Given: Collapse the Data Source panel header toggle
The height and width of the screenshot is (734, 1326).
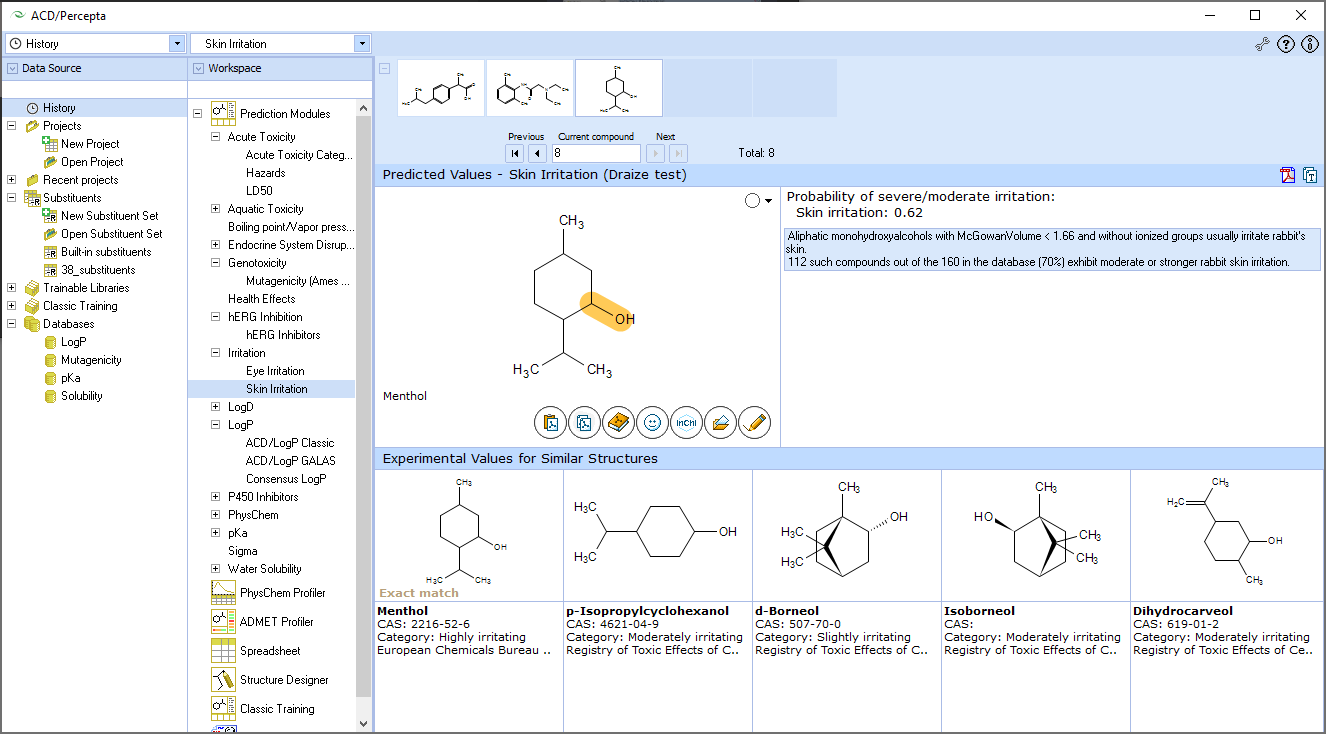Looking at the screenshot, I should coord(9,68).
